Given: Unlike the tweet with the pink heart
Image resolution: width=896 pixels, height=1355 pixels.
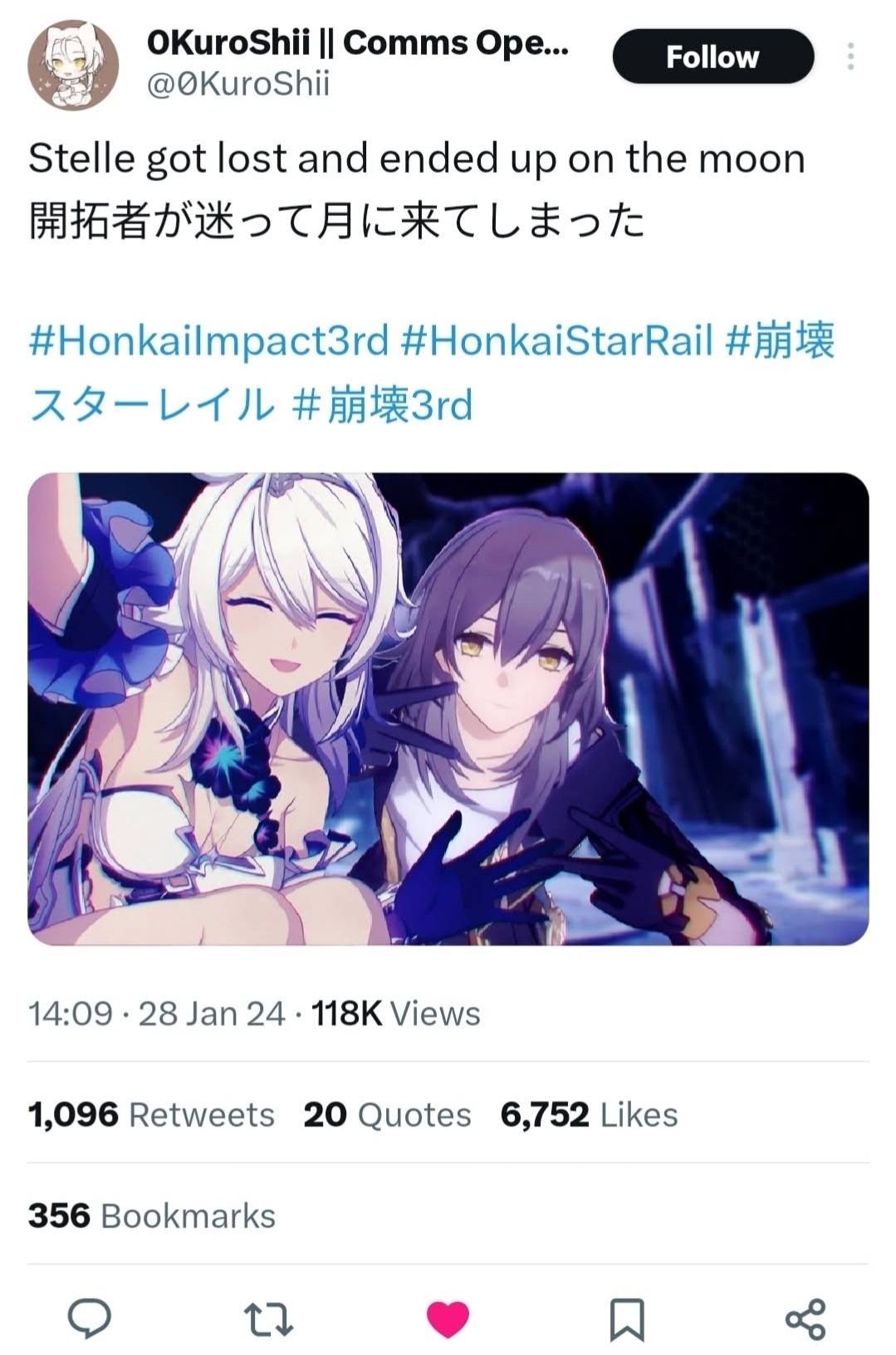Looking at the screenshot, I should [448, 1318].
